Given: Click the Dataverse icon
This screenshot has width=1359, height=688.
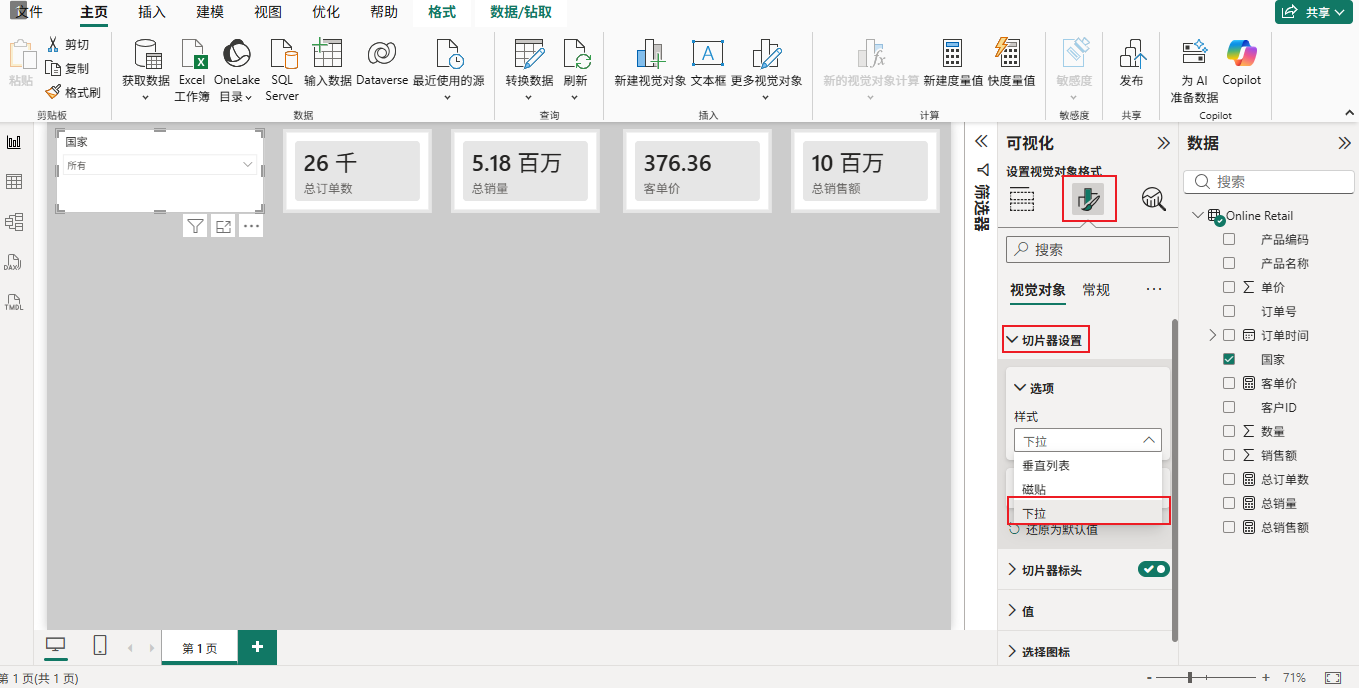Looking at the screenshot, I should [x=382, y=54].
